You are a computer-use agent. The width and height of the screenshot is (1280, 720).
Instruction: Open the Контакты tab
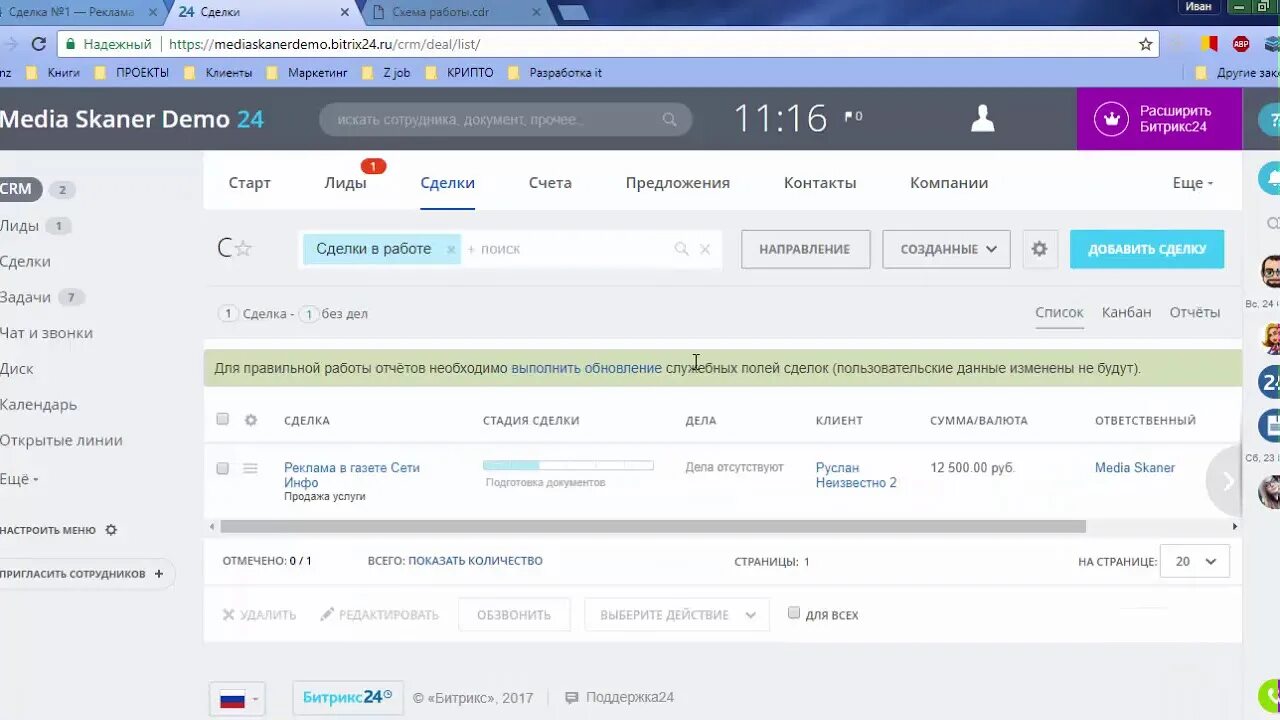click(x=820, y=183)
